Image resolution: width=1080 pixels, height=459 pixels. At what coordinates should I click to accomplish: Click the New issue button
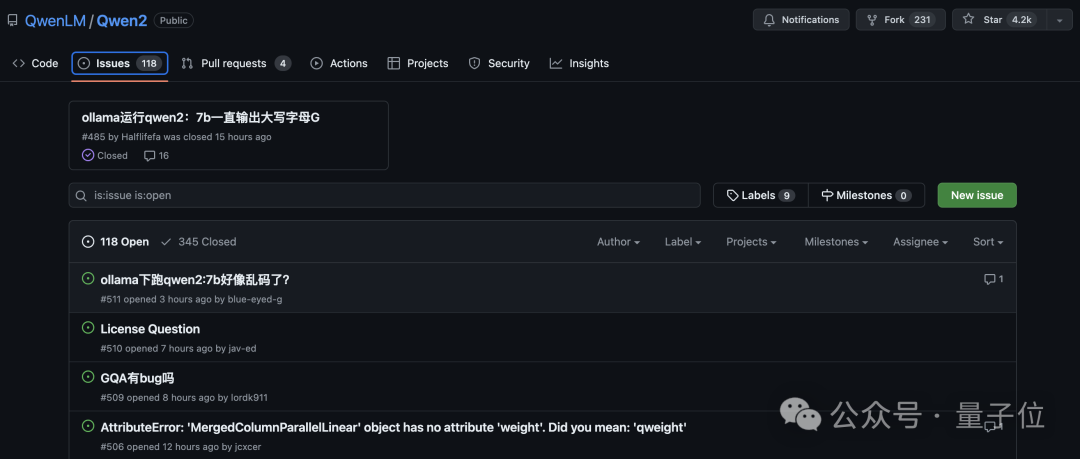coord(977,196)
